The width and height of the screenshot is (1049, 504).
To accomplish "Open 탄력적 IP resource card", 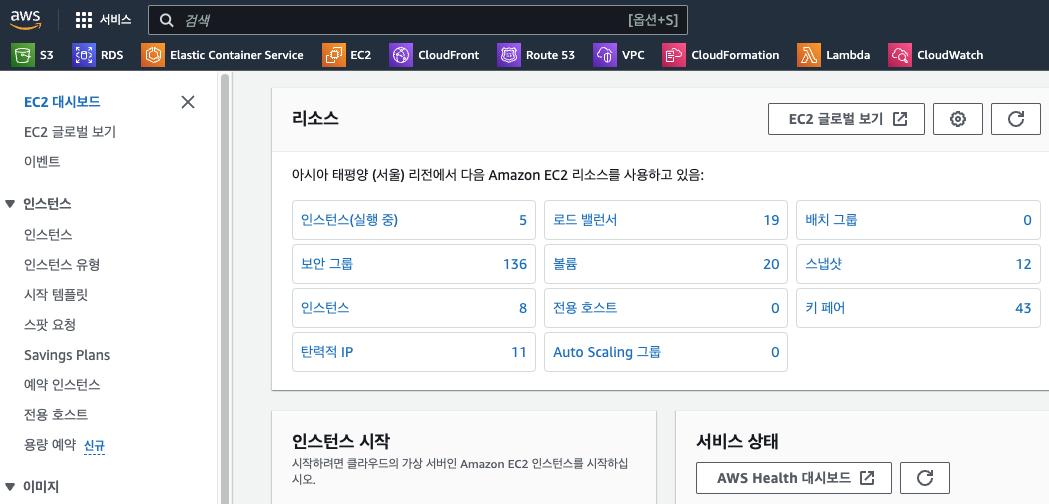I will click(413, 352).
